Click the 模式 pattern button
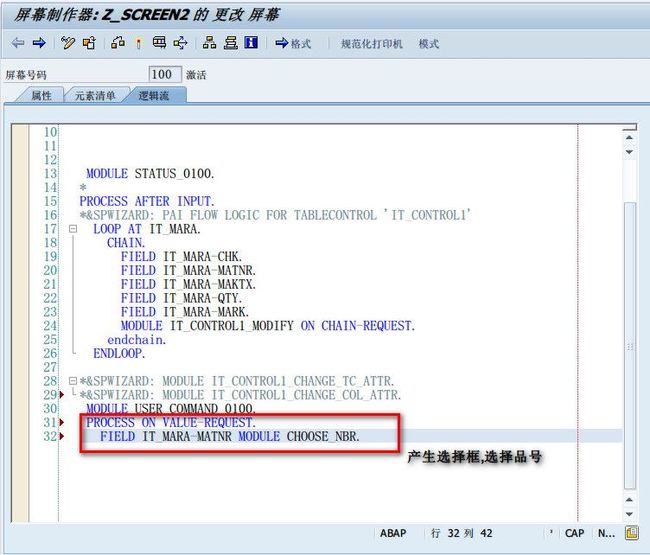 429,44
